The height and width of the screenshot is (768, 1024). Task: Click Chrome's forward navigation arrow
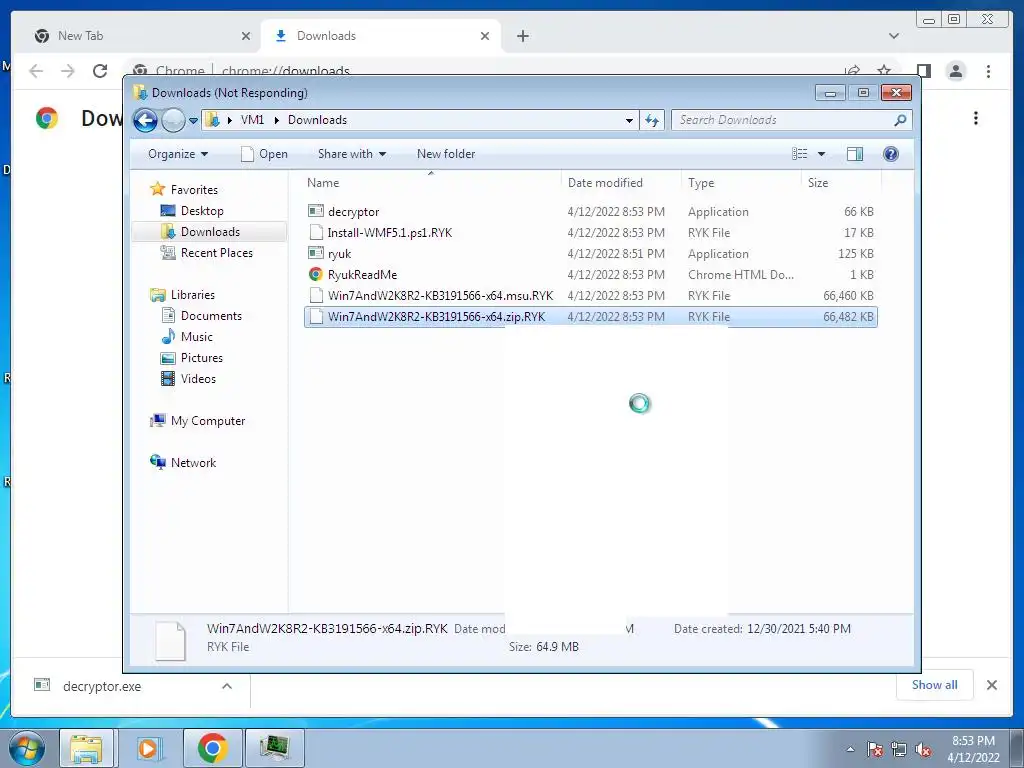point(68,71)
